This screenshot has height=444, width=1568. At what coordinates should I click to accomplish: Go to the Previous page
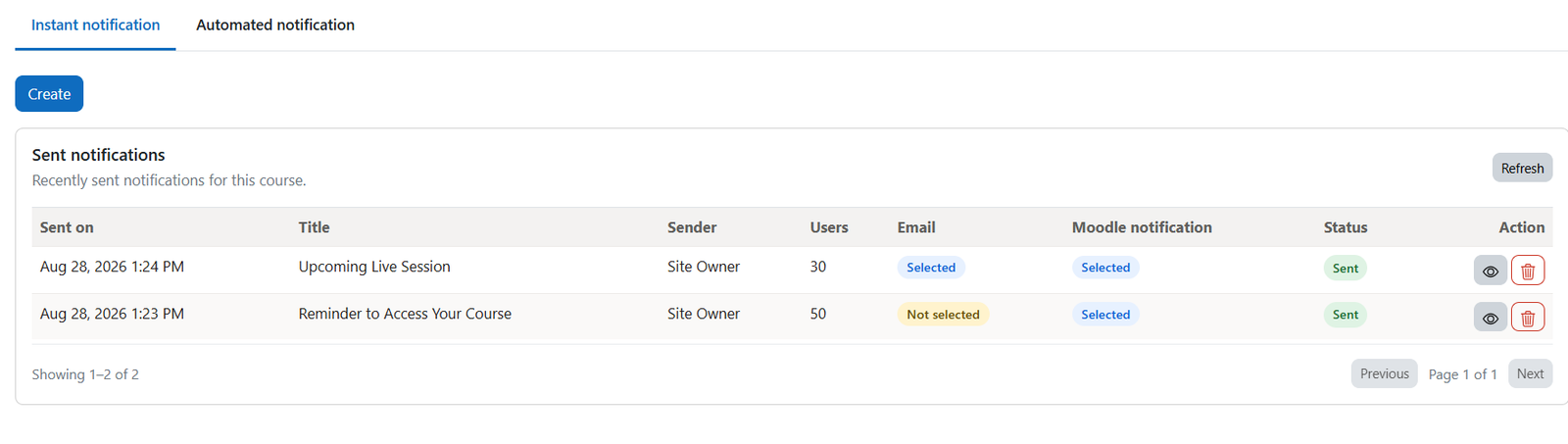1384,373
